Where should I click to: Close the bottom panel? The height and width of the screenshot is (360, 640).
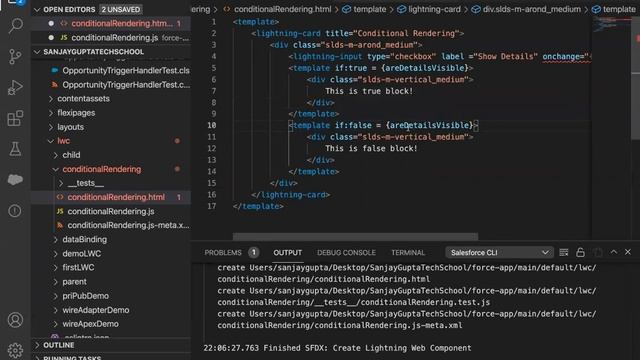pos(628,252)
